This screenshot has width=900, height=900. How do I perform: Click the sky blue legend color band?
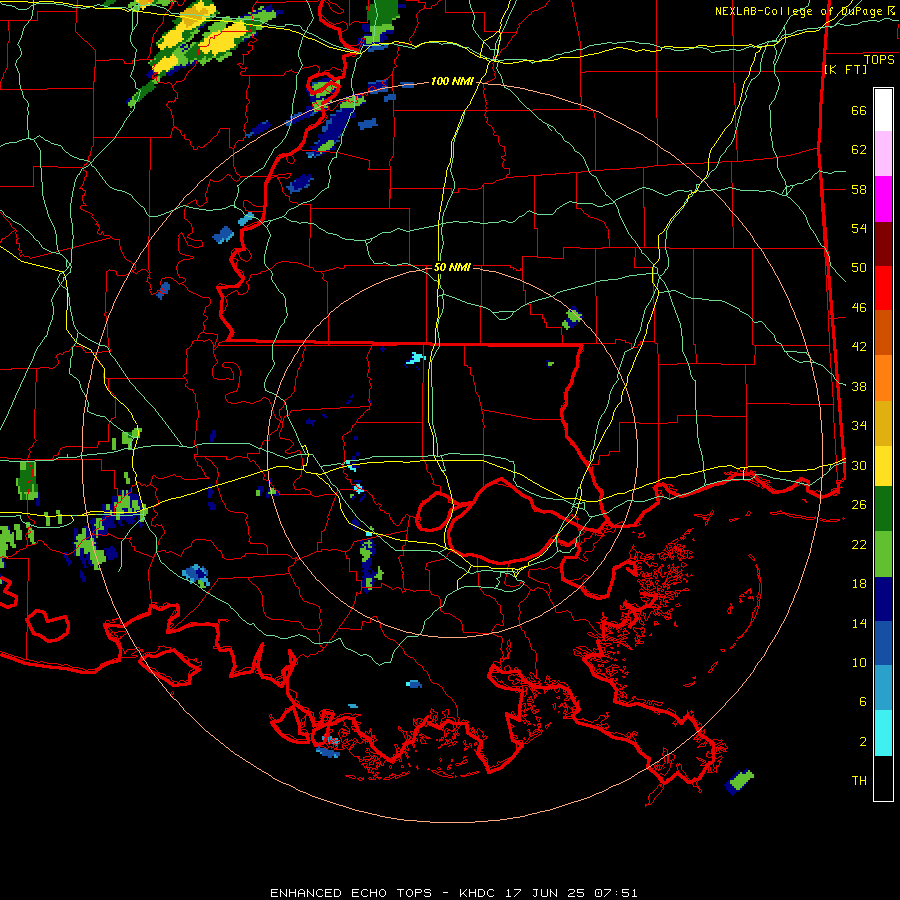coord(883,688)
